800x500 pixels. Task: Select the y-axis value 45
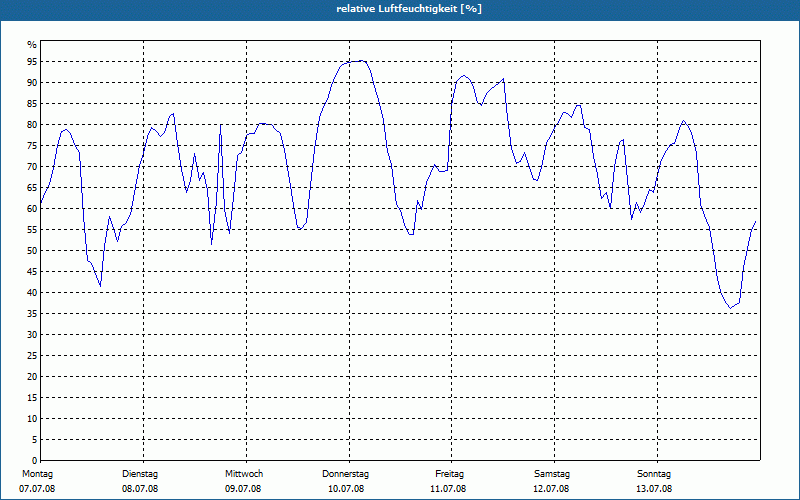coord(32,271)
